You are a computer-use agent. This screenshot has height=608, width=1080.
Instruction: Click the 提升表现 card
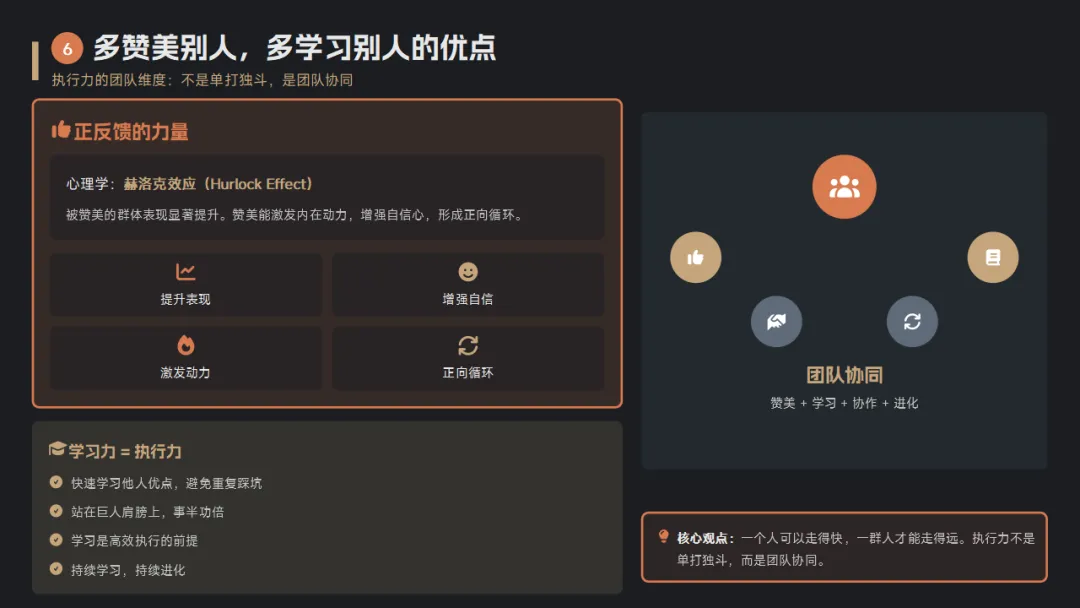tap(185, 284)
